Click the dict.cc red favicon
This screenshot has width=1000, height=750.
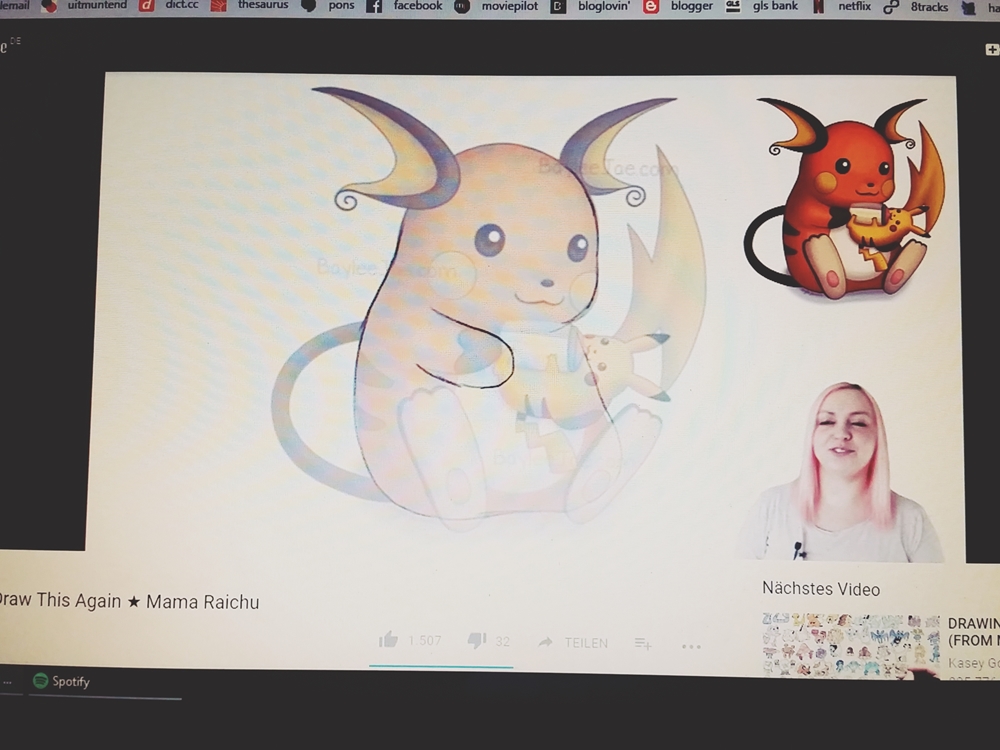click(147, 6)
